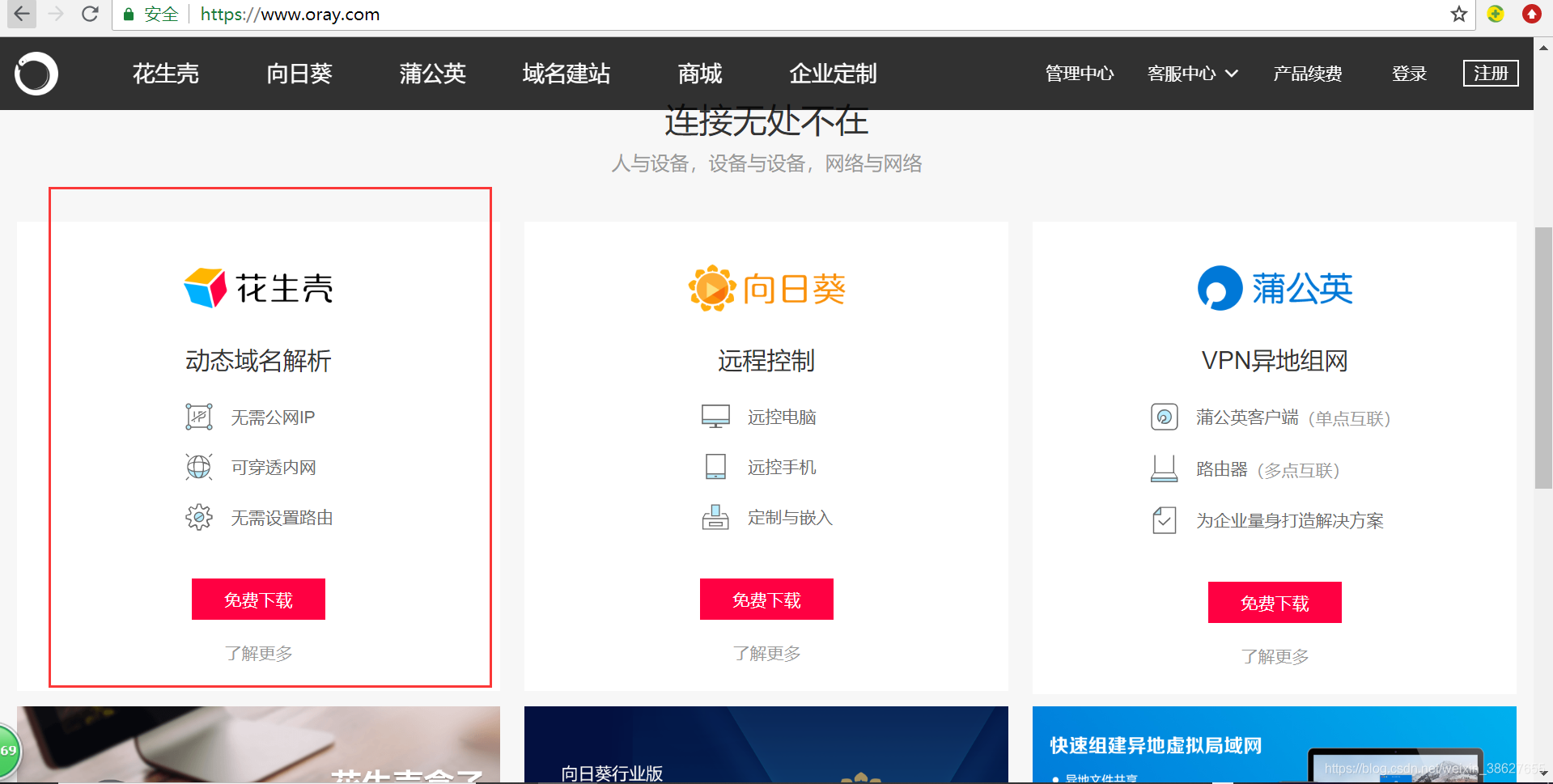Click the 蒲公英 blue circle logo
This screenshot has width=1553, height=784.
coord(1220,288)
